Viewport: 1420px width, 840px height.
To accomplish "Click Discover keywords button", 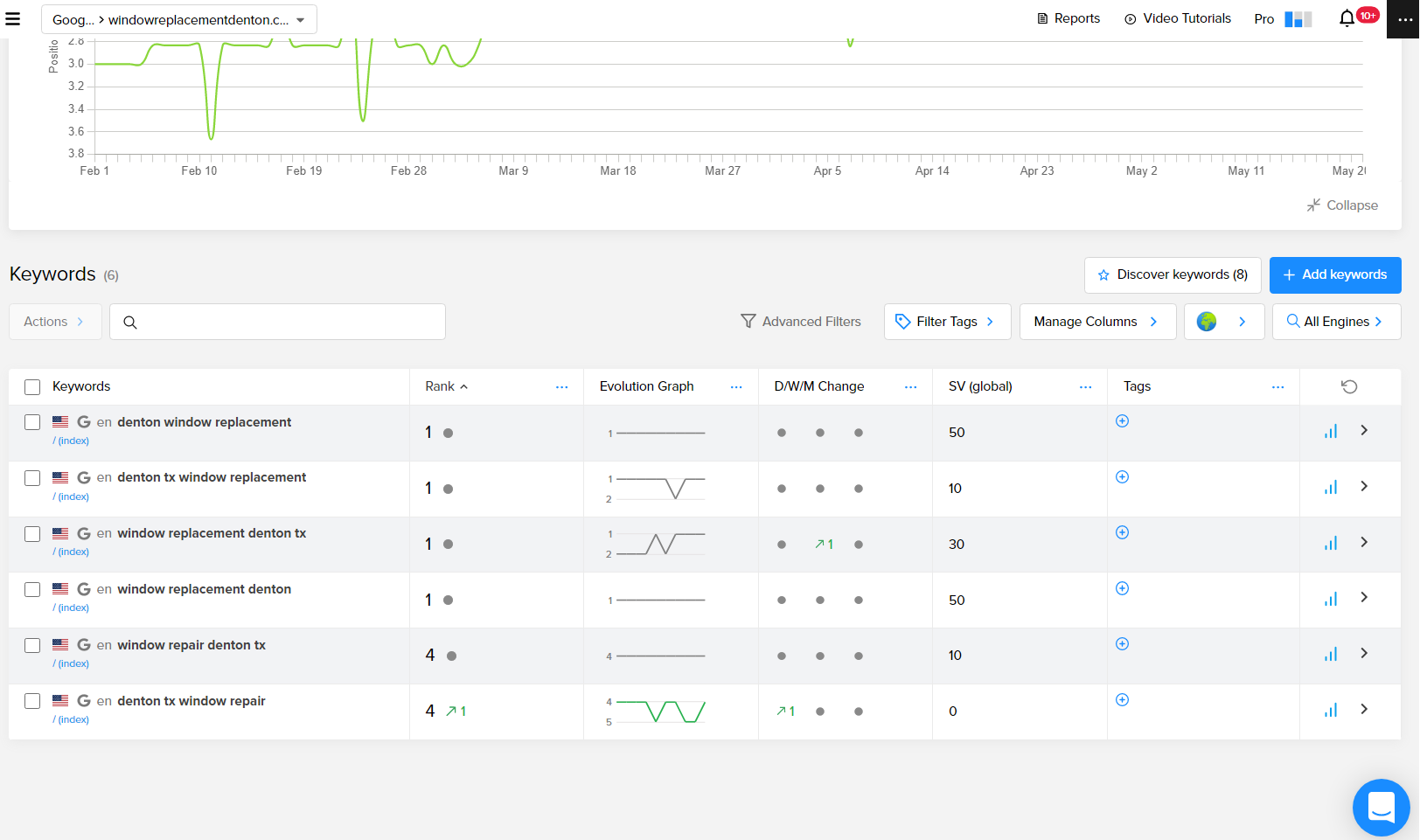I will pos(1173,274).
